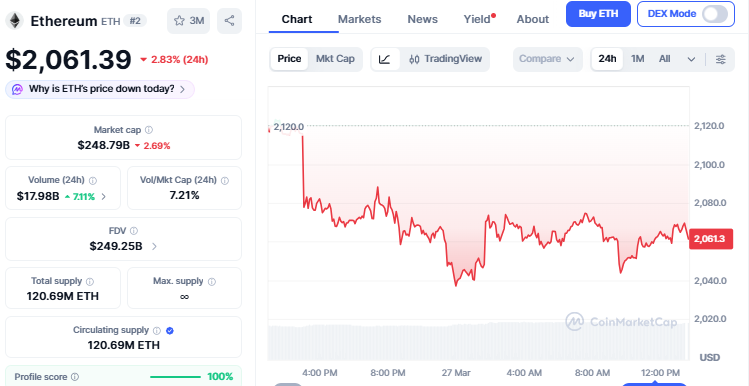This screenshot has height=386, width=749.
Task: Click the $249.25B FDV value
Action: [116, 247]
